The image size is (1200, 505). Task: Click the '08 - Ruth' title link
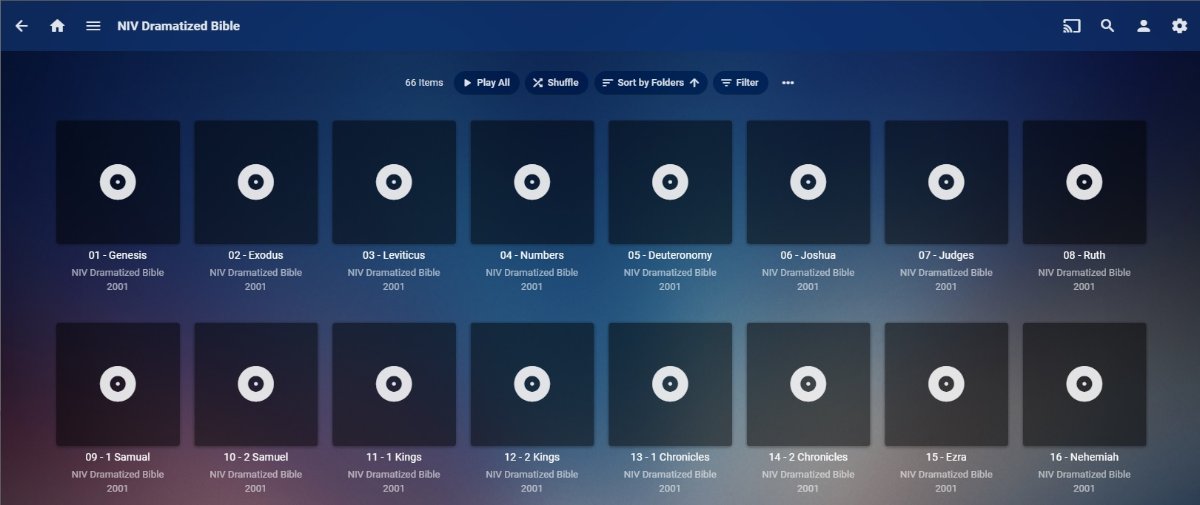[1084, 255]
